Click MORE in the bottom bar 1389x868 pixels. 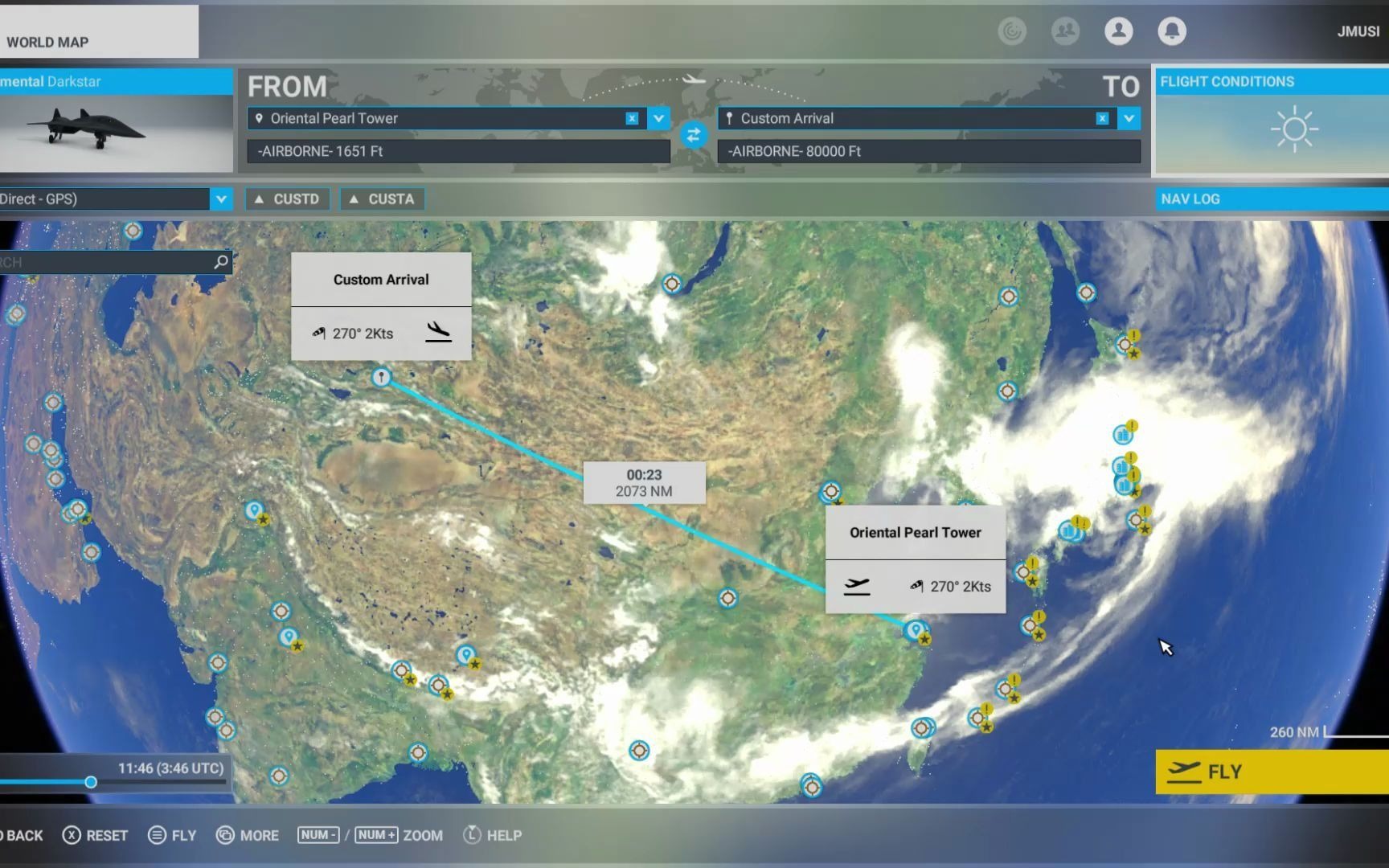[x=248, y=835]
